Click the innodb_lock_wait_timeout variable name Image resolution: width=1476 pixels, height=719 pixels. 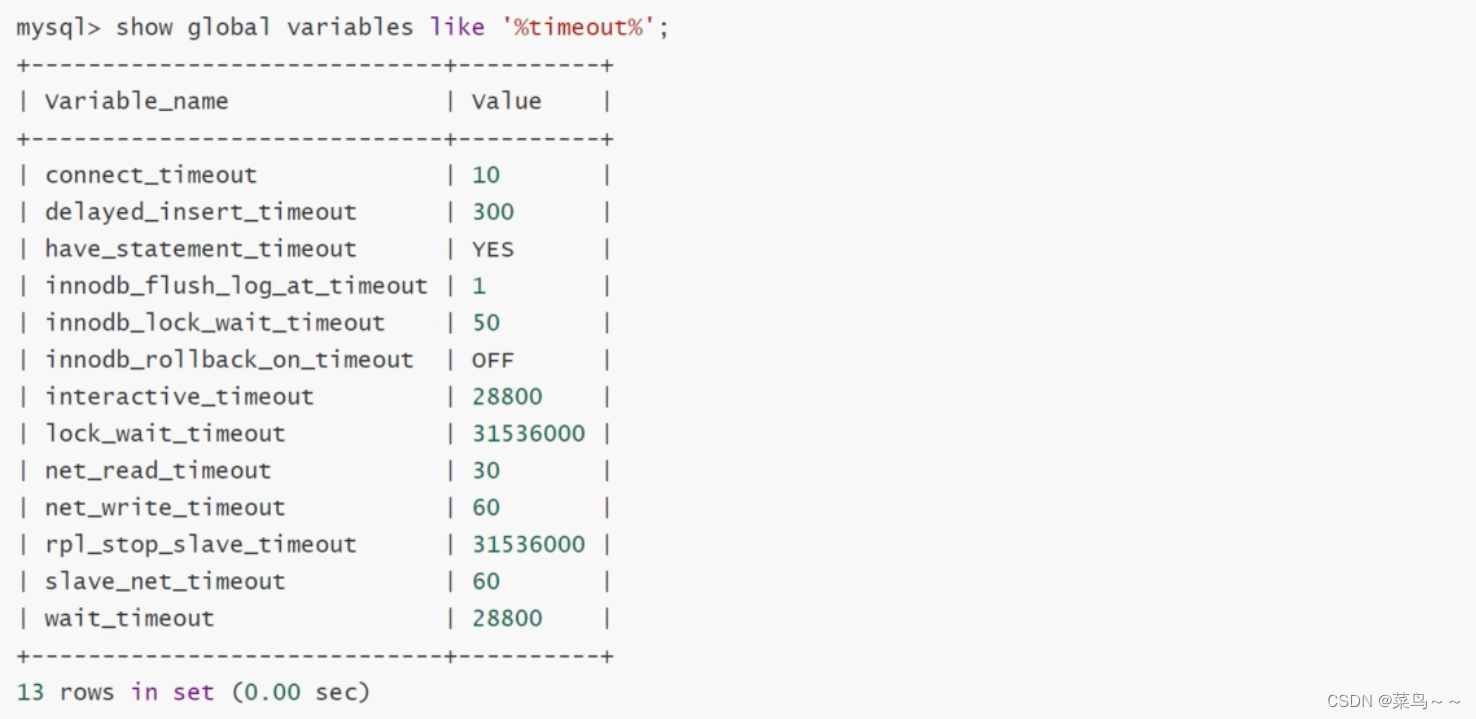pyautogui.click(x=214, y=323)
